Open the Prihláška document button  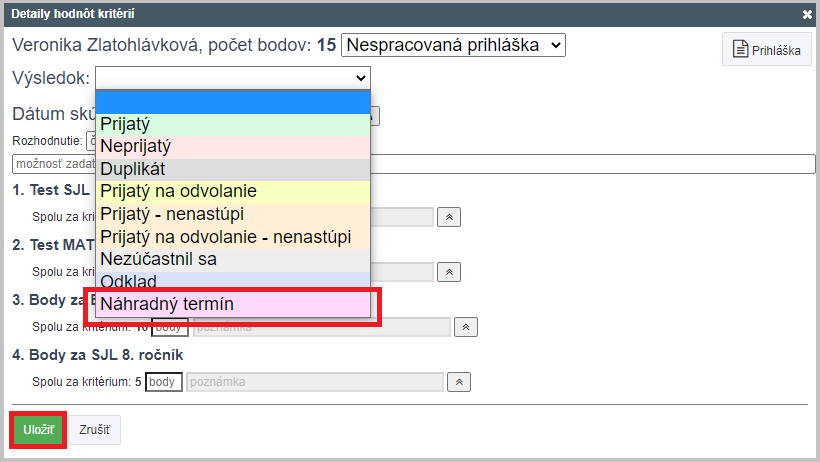pos(767,49)
